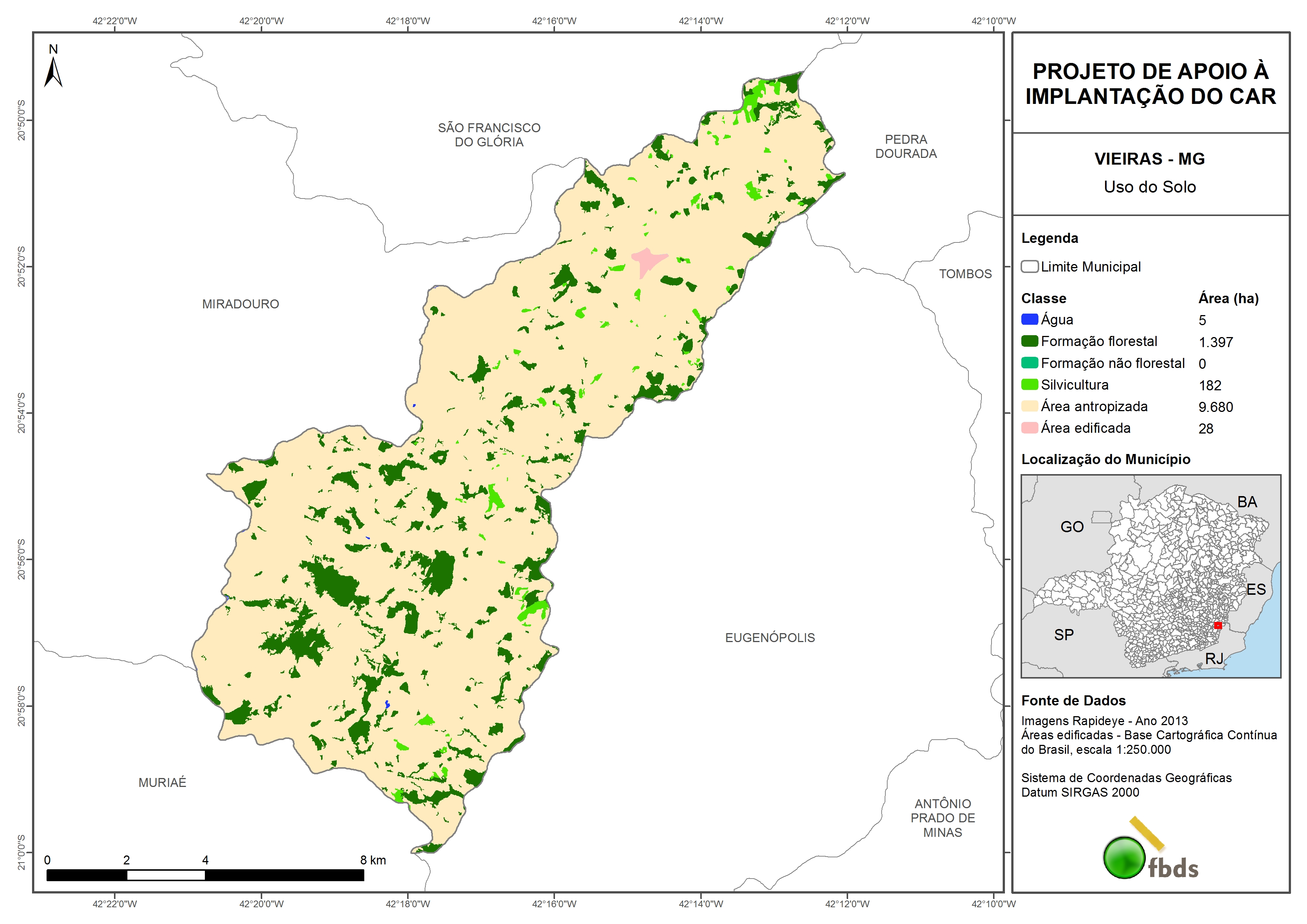The height and width of the screenshot is (924, 1307).
Task: Click the Formação florestal dark green swatch
Action: click(1029, 341)
